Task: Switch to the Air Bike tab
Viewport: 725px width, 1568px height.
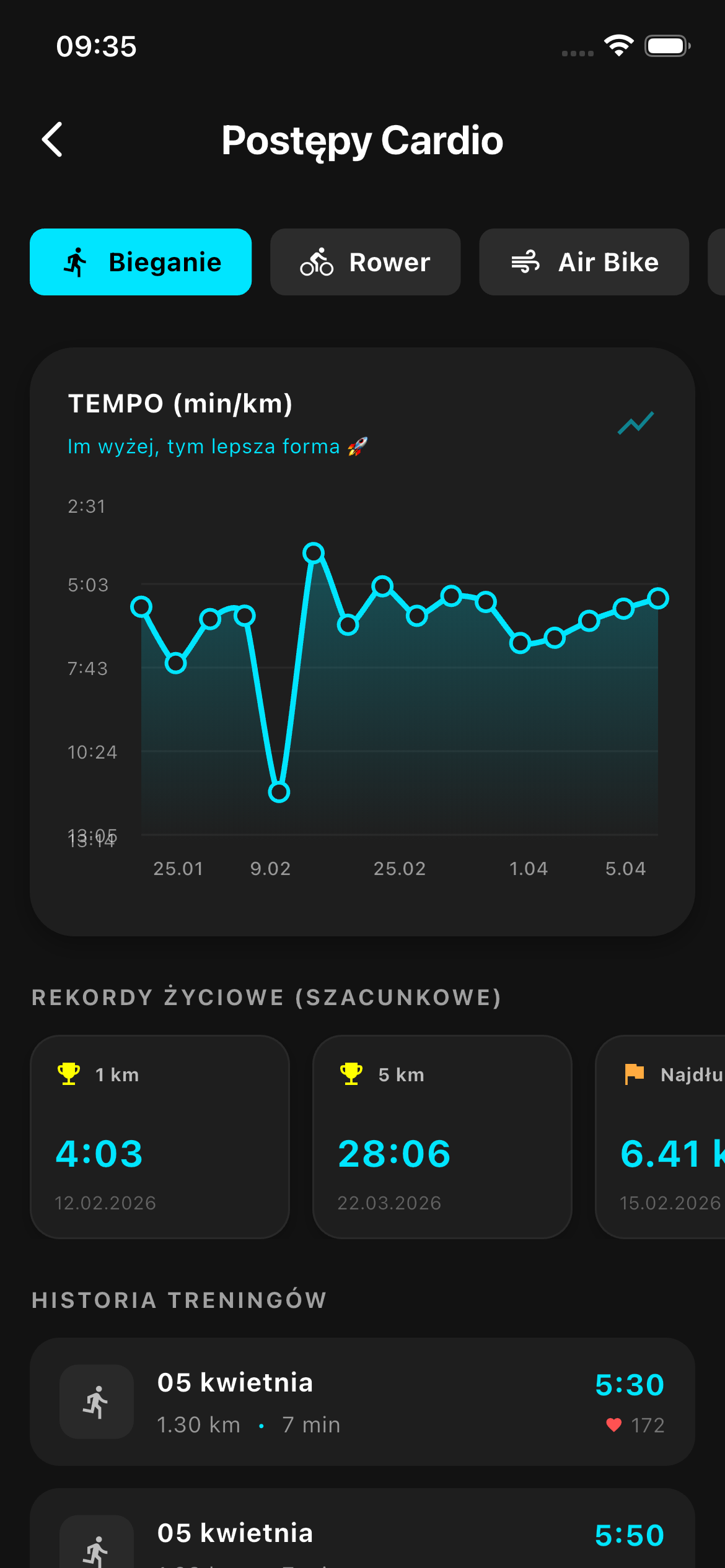Action: (x=583, y=261)
